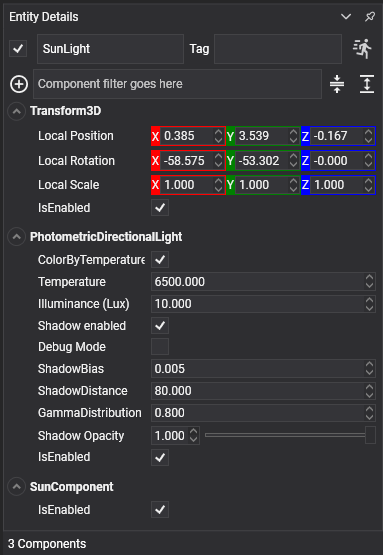Image resolution: width=383 pixels, height=555 pixels.
Task: Click Local Position X spinner arrows
Action: pyautogui.click(x=219, y=136)
